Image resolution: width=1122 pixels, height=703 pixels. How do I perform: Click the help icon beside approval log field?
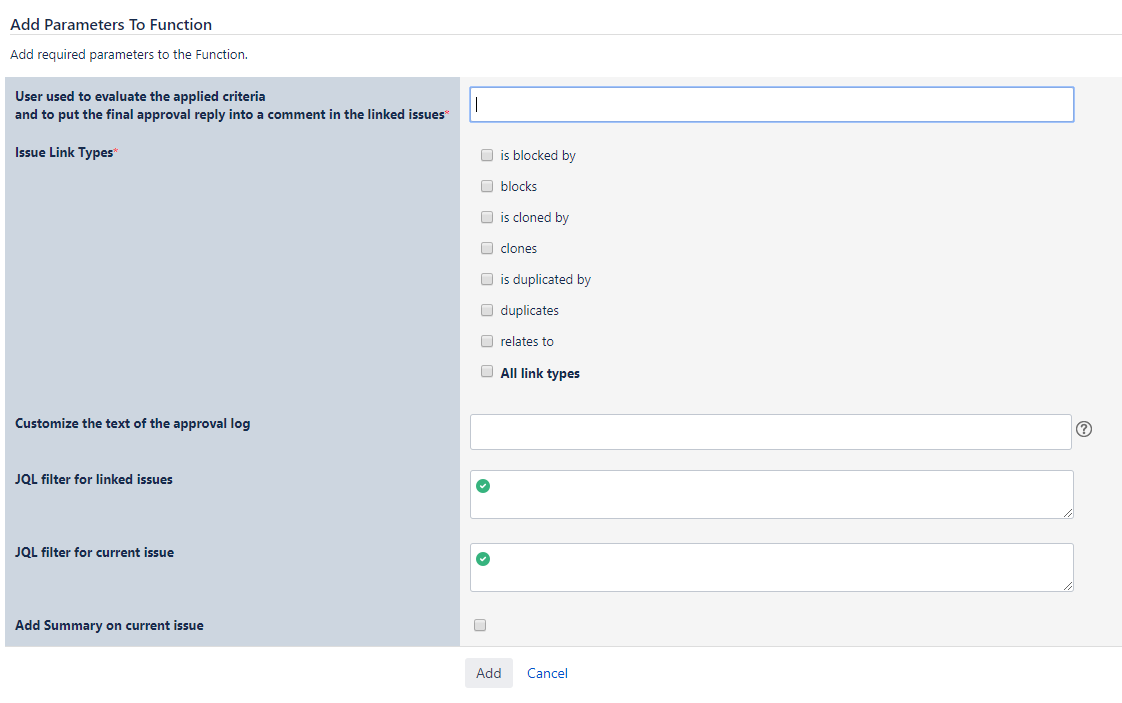click(1084, 429)
